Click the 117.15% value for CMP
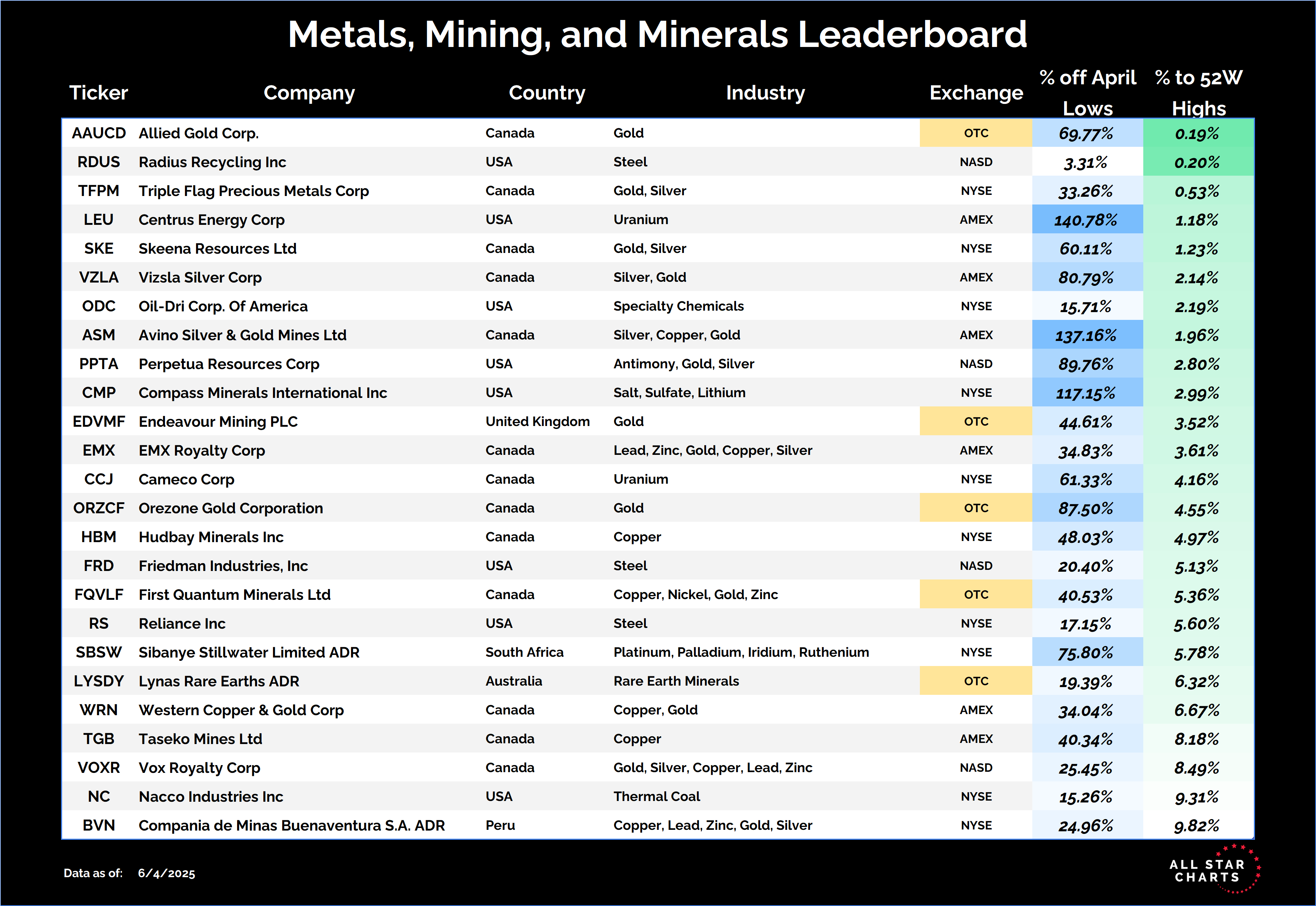This screenshot has width=1316, height=906. 1087,393
